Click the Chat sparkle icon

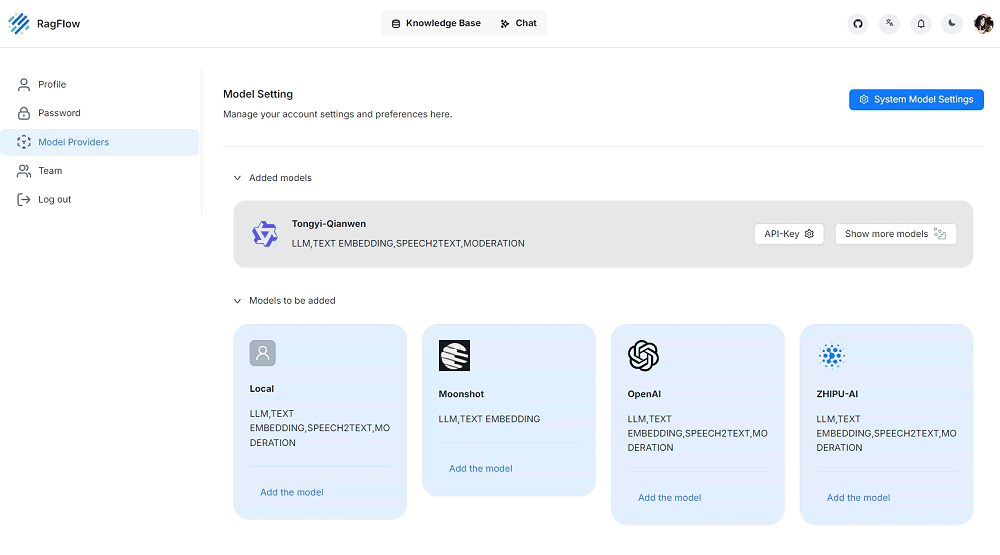click(x=504, y=24)
